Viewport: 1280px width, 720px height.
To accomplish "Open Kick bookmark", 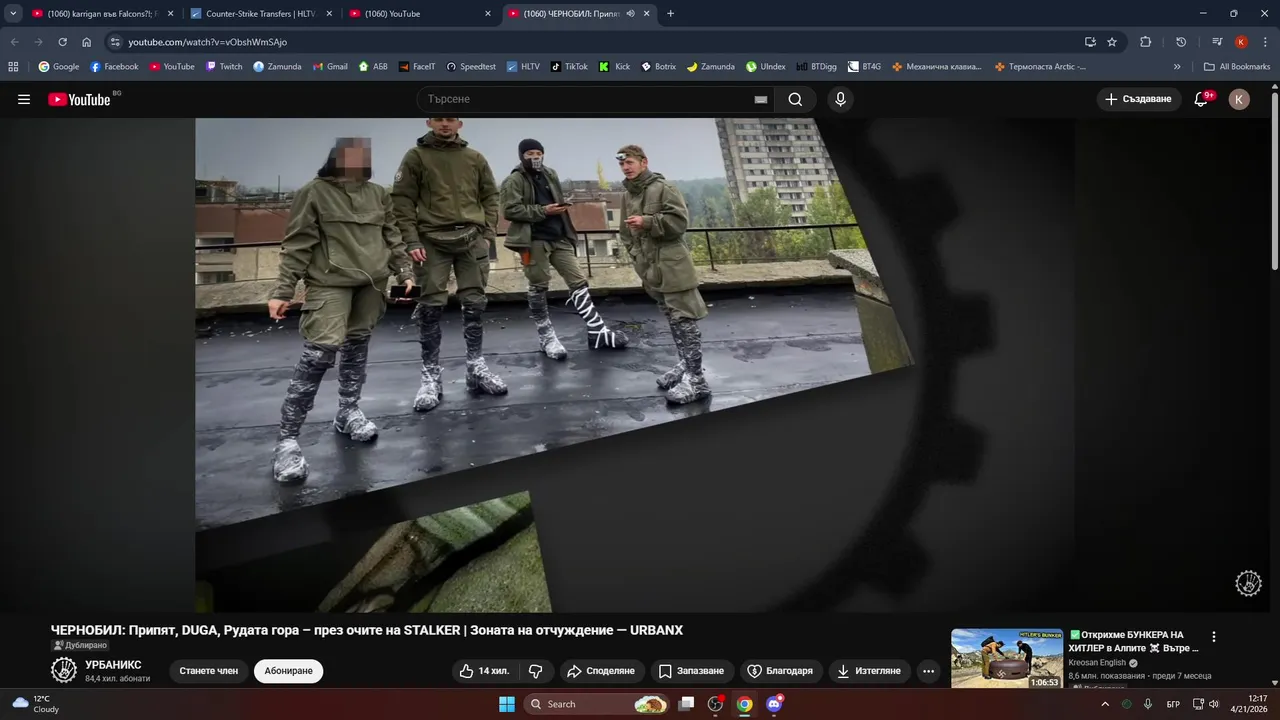I will (x=615, y=67).
